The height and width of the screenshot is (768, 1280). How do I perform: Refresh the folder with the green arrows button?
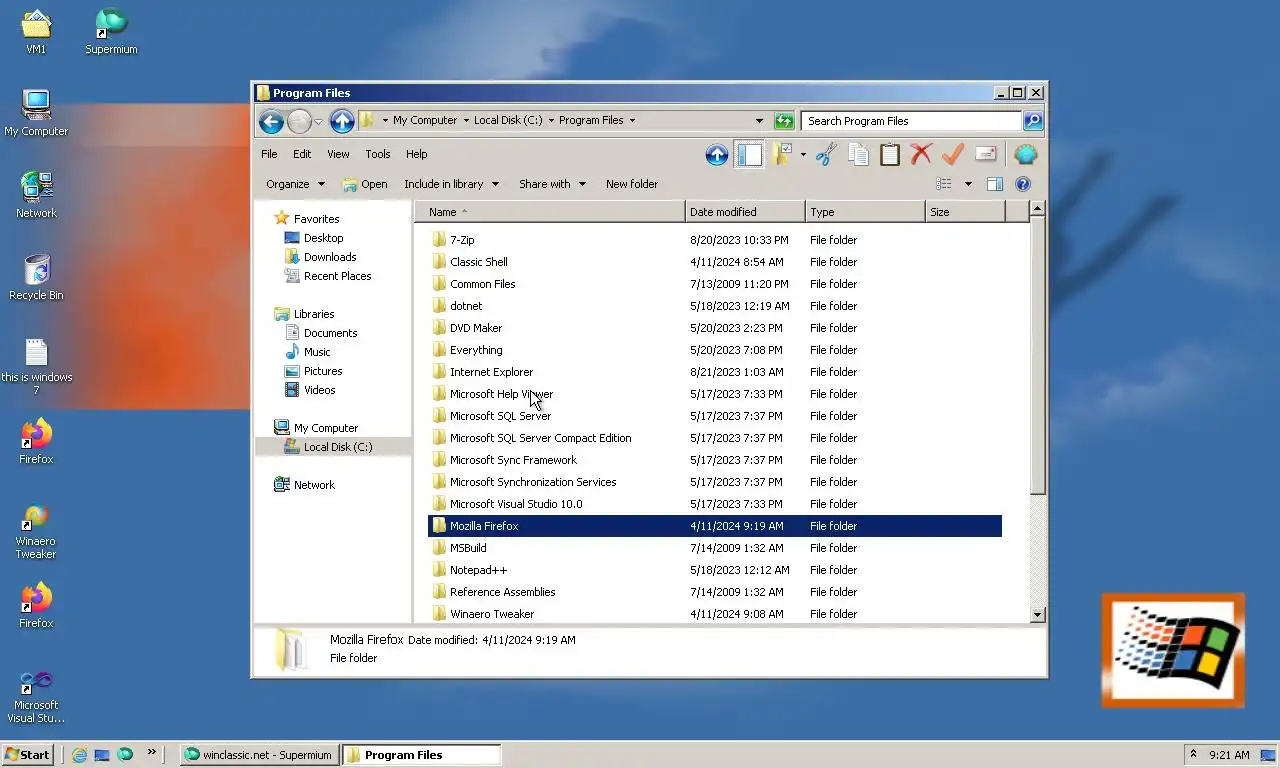pyautogui.click(x=784, y=121)
